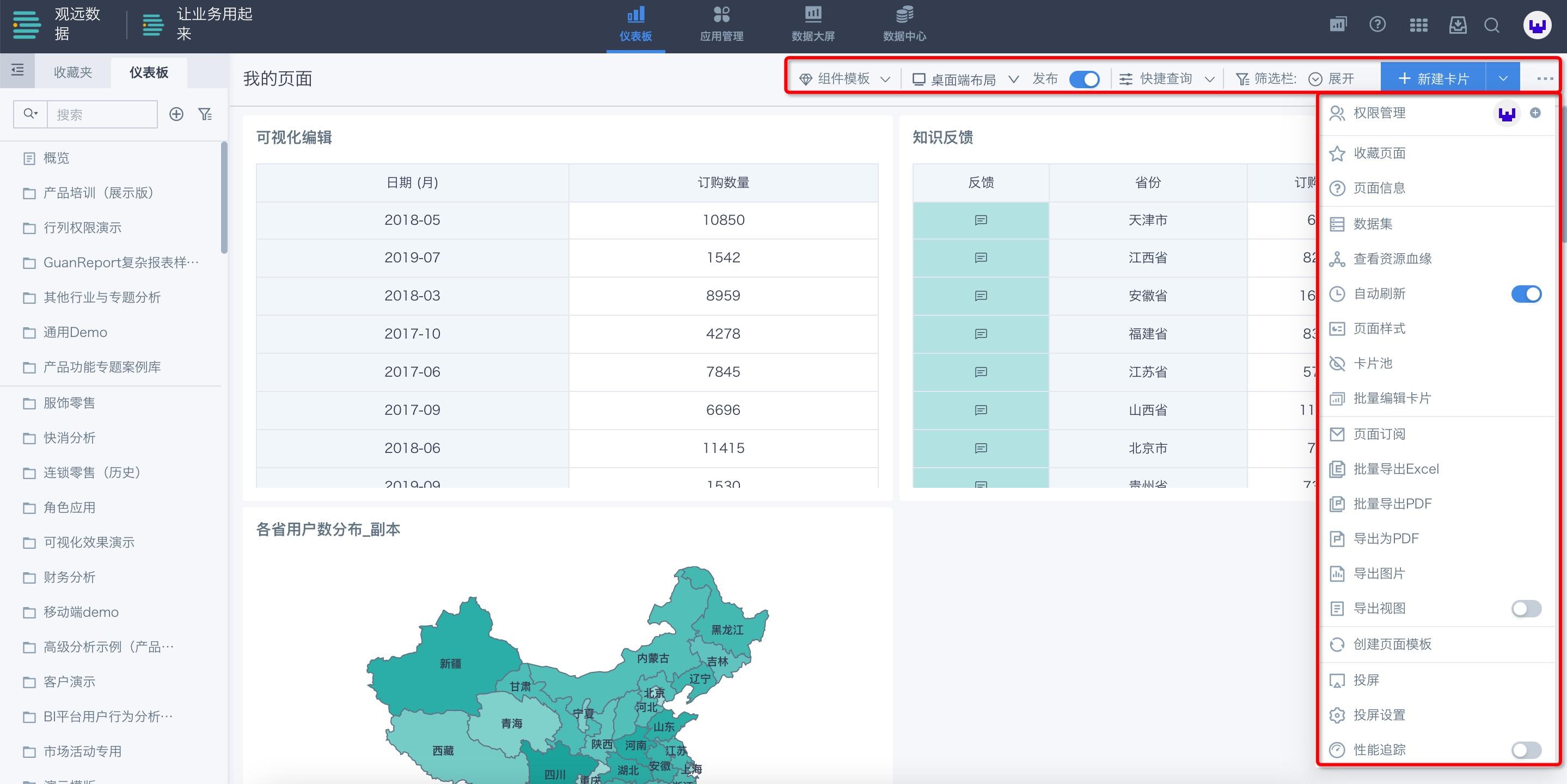Turn off the 发布 publish toggle

pos(1085,79)
